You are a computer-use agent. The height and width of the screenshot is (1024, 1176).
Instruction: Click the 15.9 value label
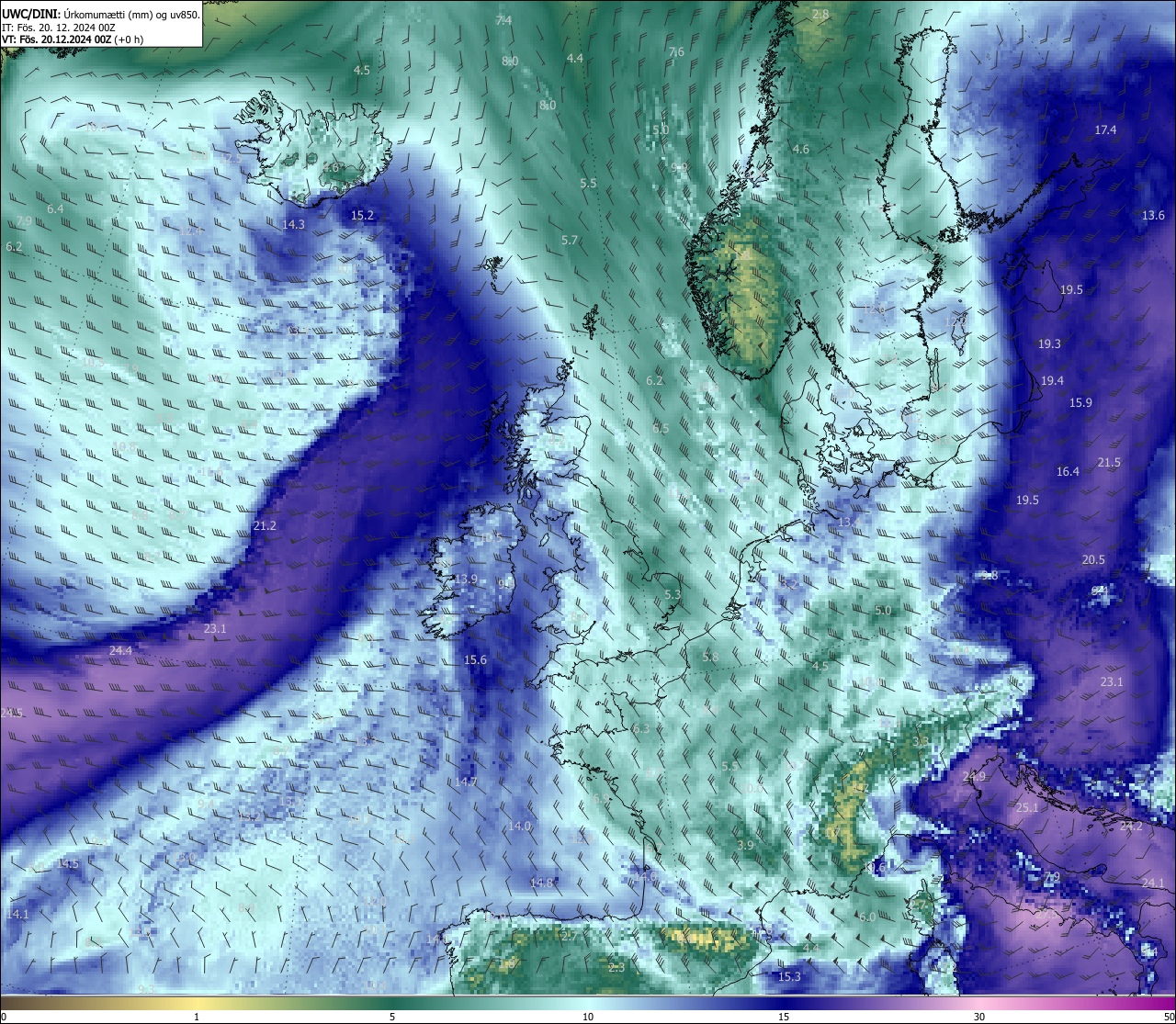1080,403
